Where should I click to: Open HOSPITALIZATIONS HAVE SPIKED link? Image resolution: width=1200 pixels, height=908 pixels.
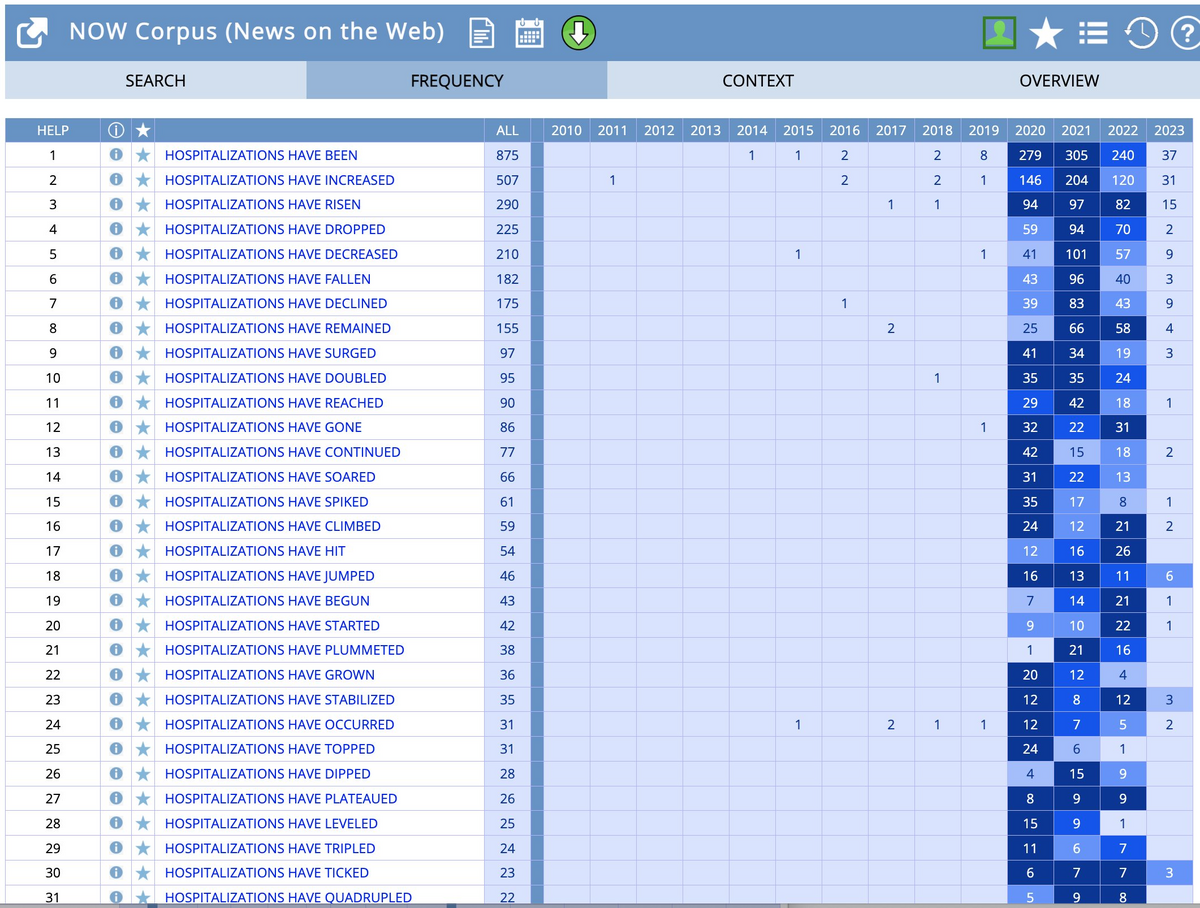click(267, 502)
